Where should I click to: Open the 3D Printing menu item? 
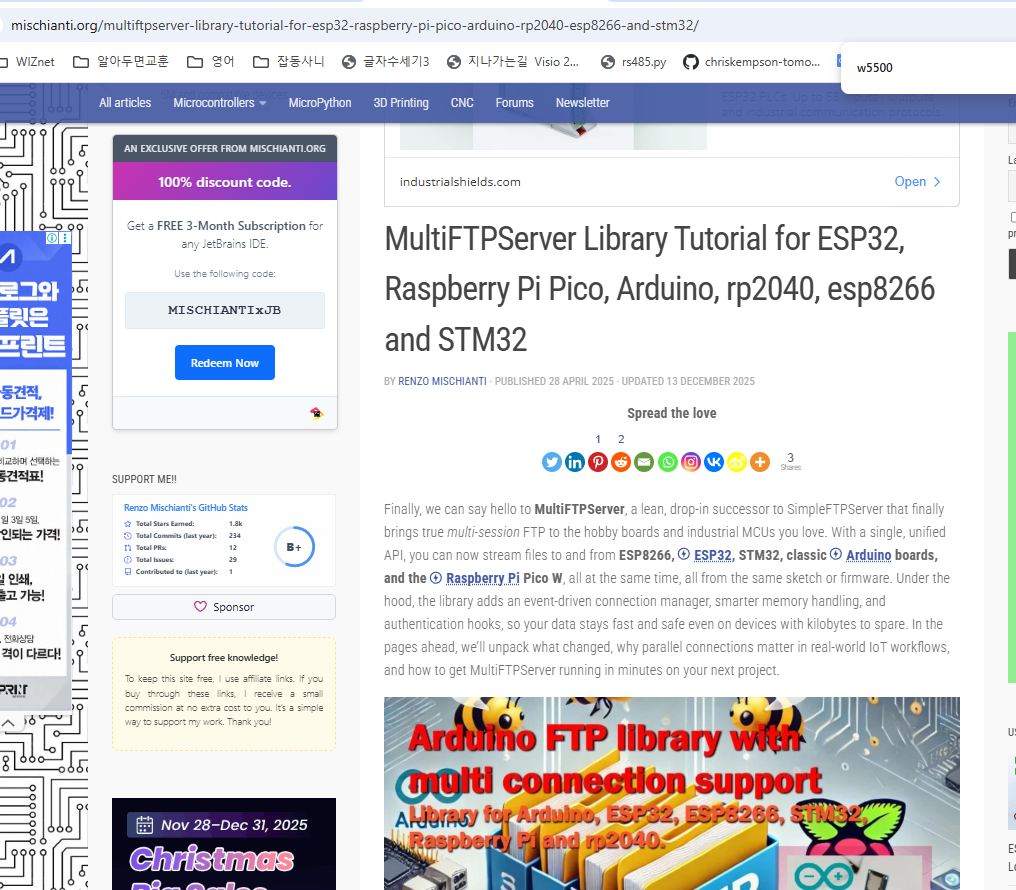coord(401,102)
